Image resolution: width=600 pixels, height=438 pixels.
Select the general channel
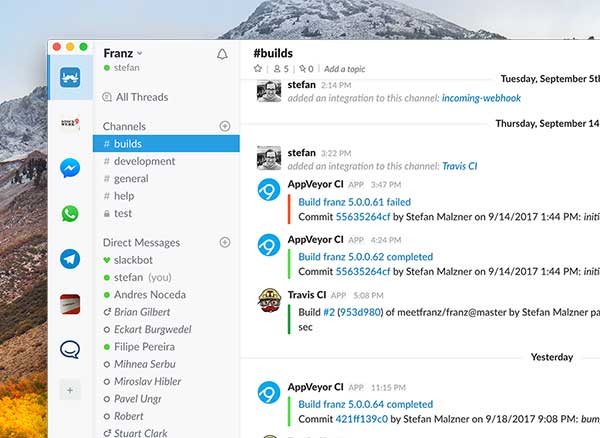pos(166,178)
